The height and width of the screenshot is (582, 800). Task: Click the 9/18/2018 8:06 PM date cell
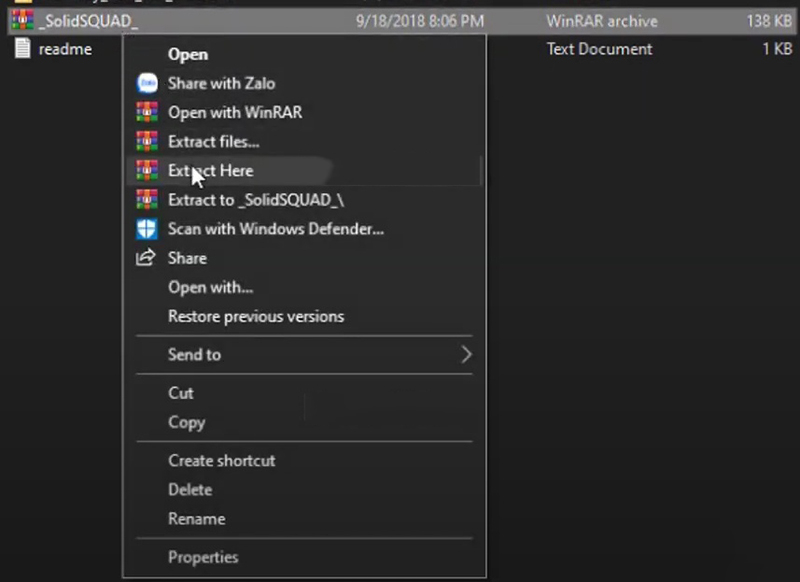click(x=420, y=21)
